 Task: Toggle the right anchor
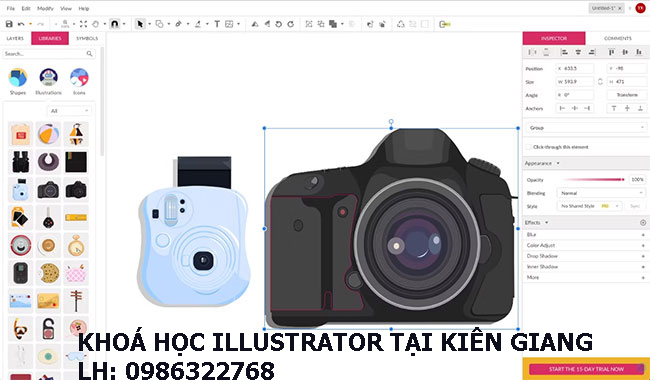click(x=587, y=108)
